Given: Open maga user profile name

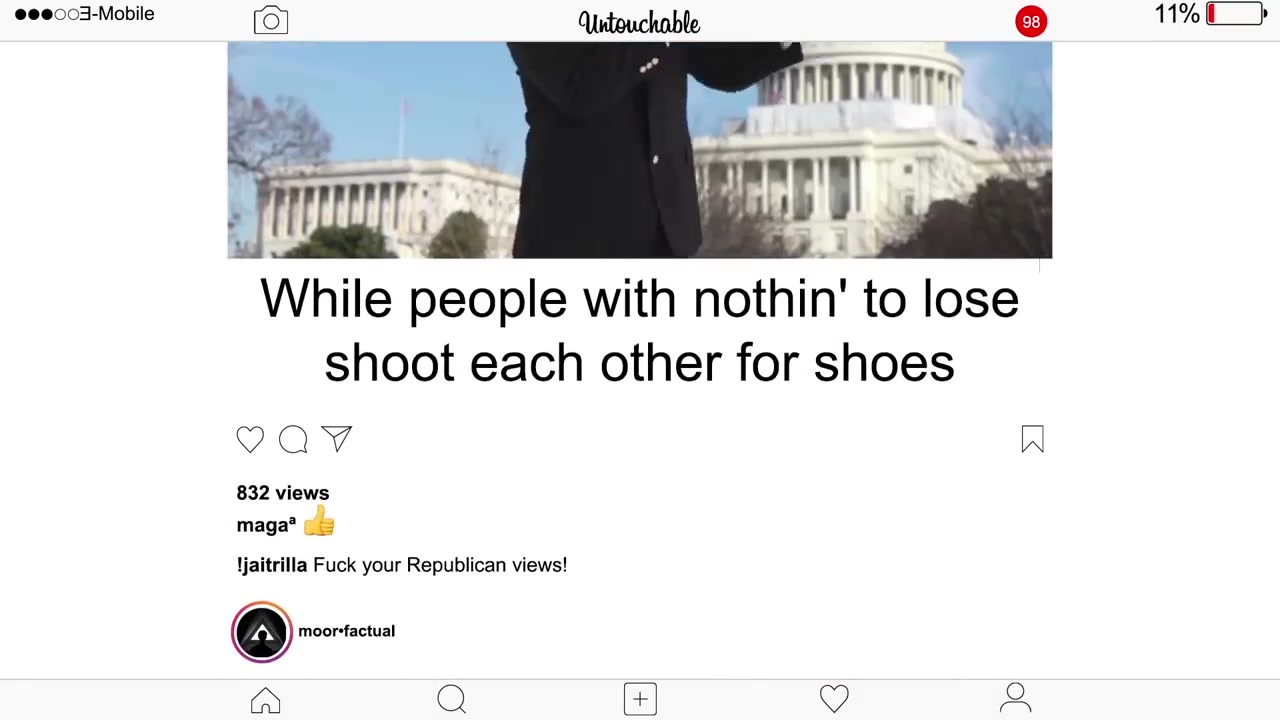Looking at the screenshot, I should pyautogui.click(x=266, y=525).
